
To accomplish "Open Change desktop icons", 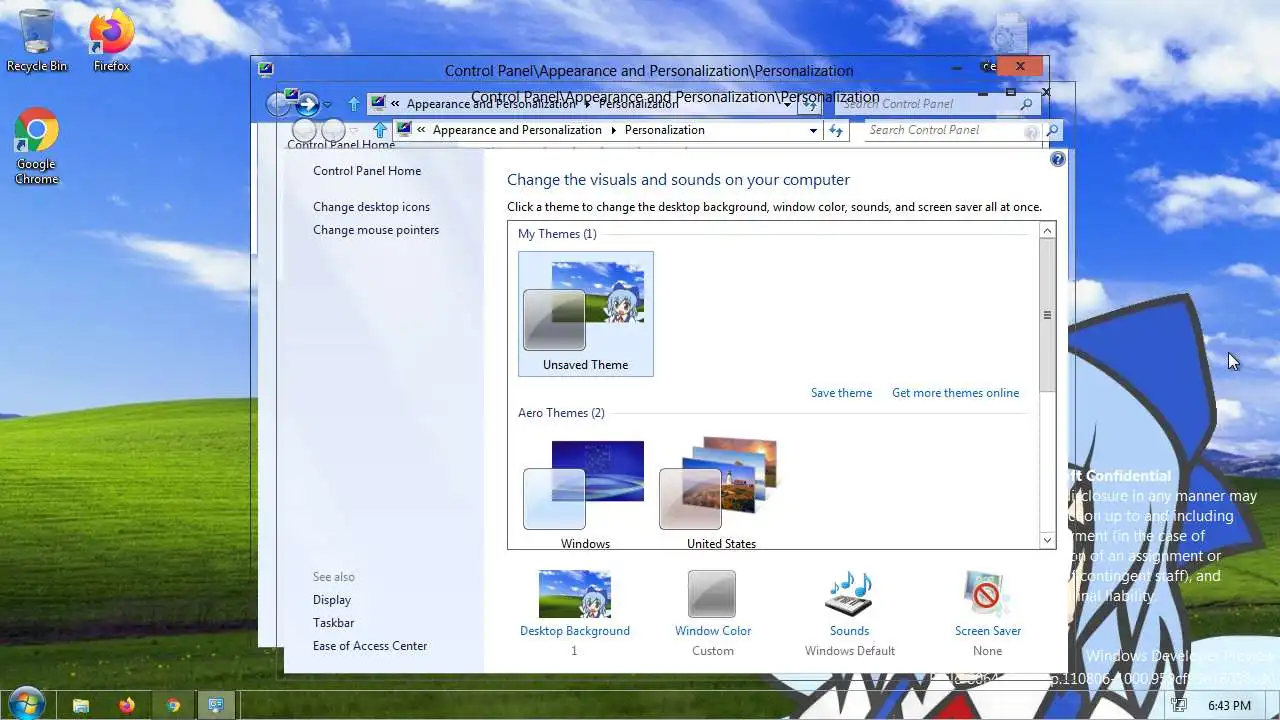I will [371, 207].
